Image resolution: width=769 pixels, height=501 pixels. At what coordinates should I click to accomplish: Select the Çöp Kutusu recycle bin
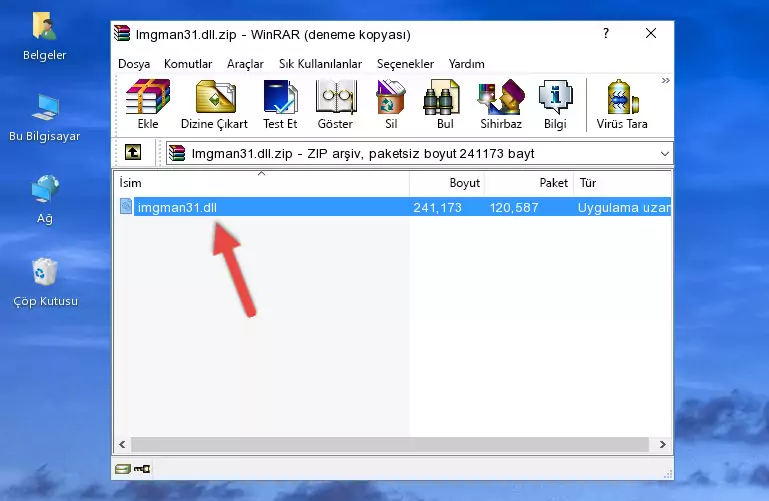[x=45, y=282]
